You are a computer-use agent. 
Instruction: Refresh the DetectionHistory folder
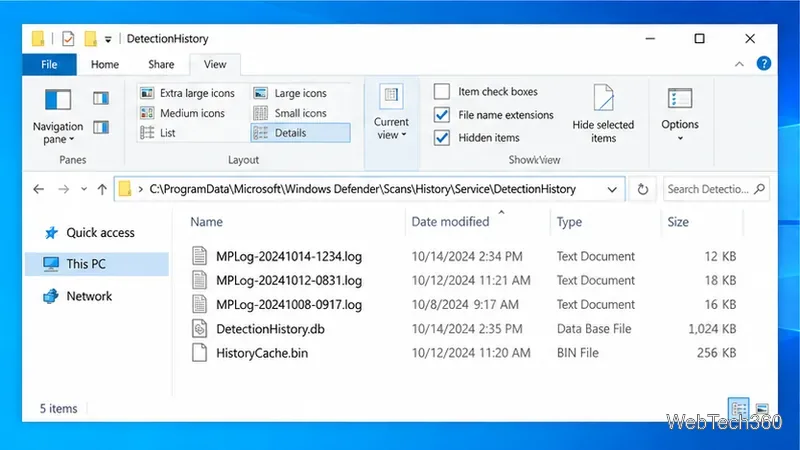[x=642, y=189]
